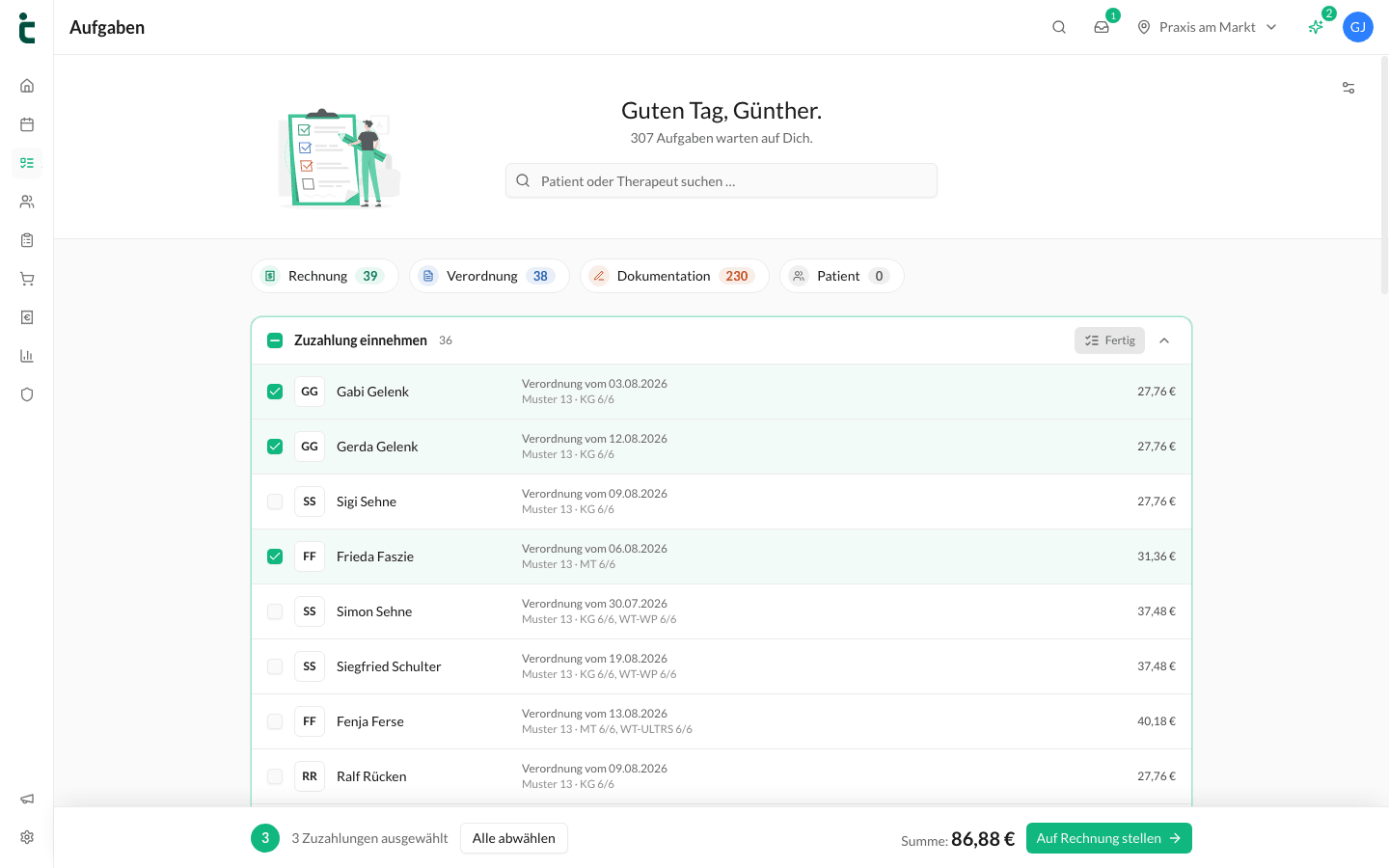Screen dimensions: 1389x868
Task: Check the Sigi Sehne checkbox
Action: 275,502
